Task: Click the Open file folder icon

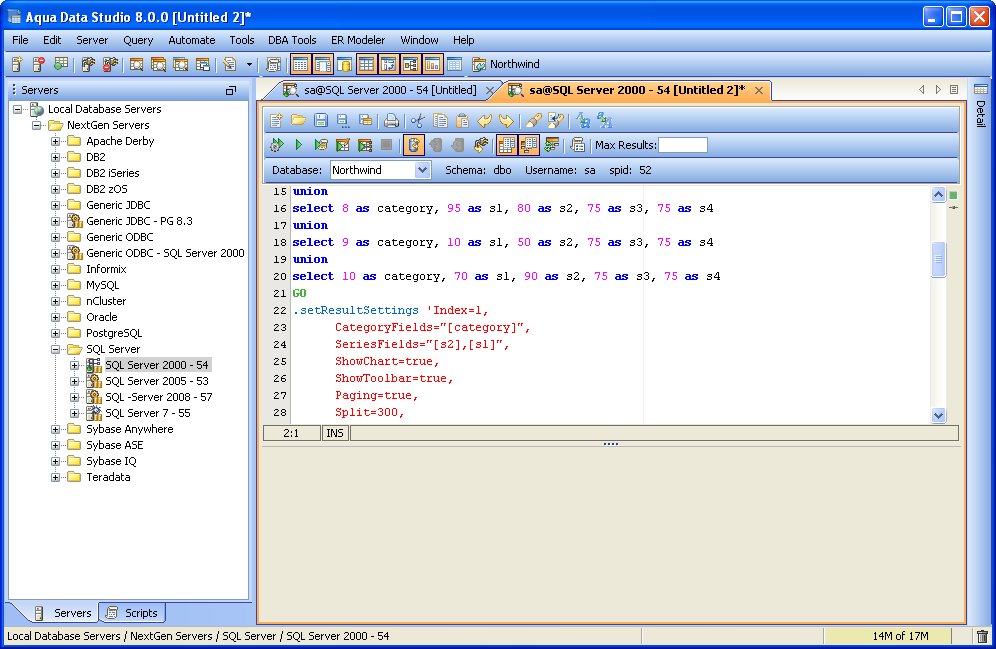Action: tap(299, 120)
